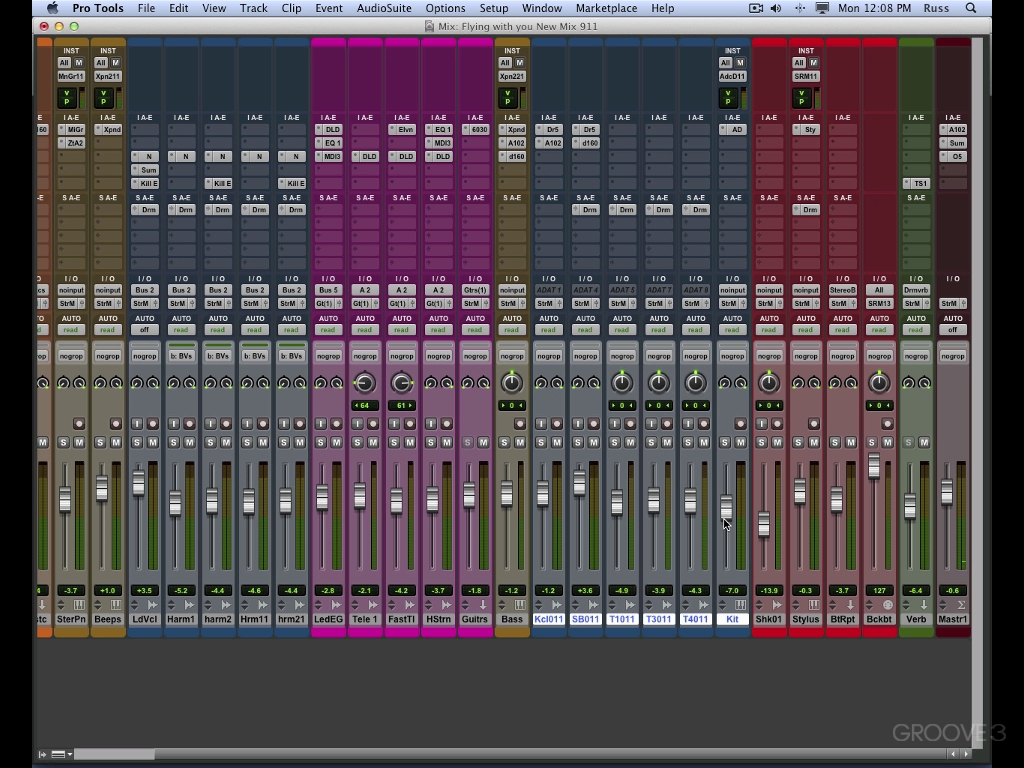This screenshot has width=1024, height=768.
Task: Click the Shk01 volume fader
Action: coord(763,524)
